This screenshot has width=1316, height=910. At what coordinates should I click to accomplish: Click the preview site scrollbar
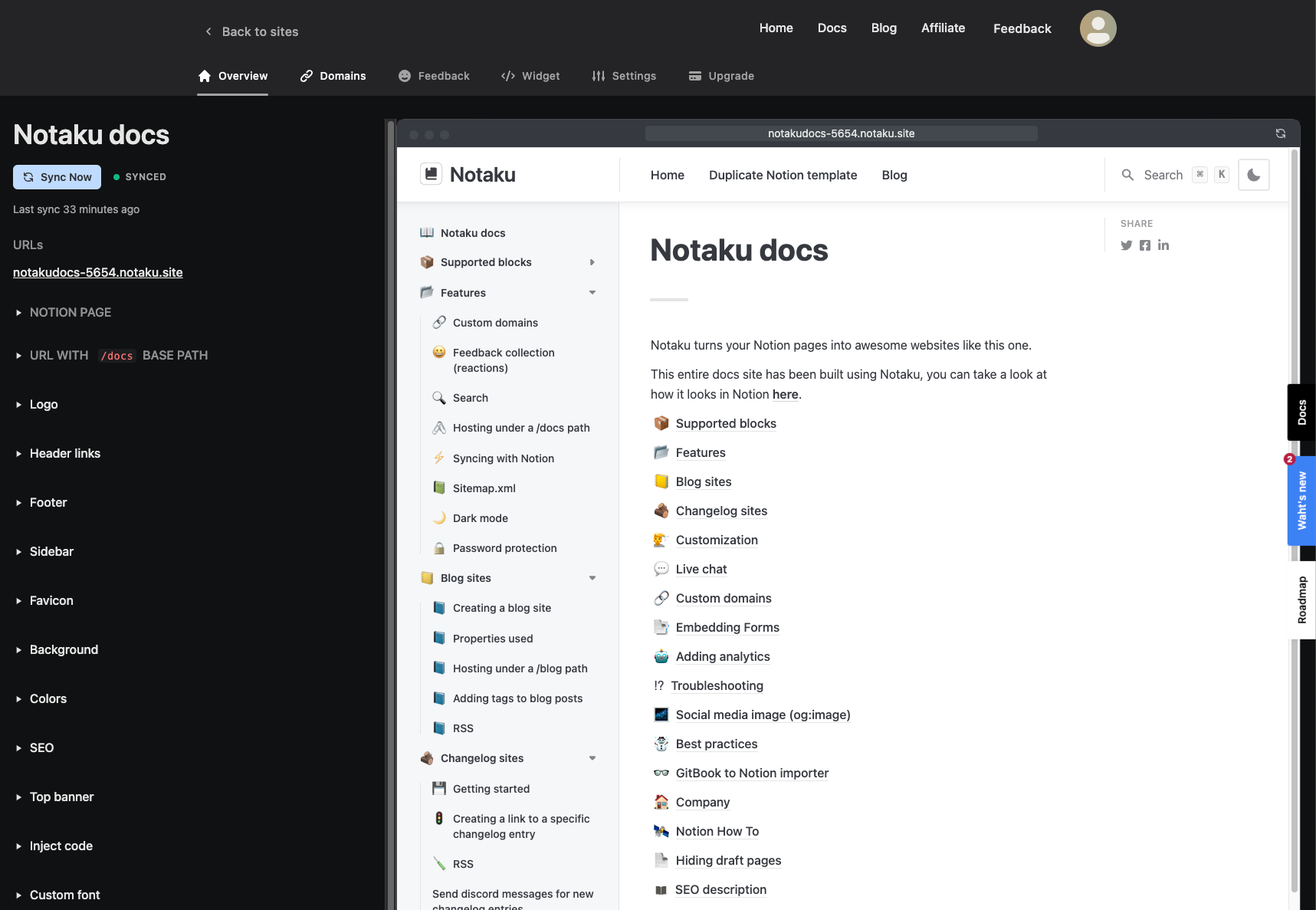[x=1295, y=521]
